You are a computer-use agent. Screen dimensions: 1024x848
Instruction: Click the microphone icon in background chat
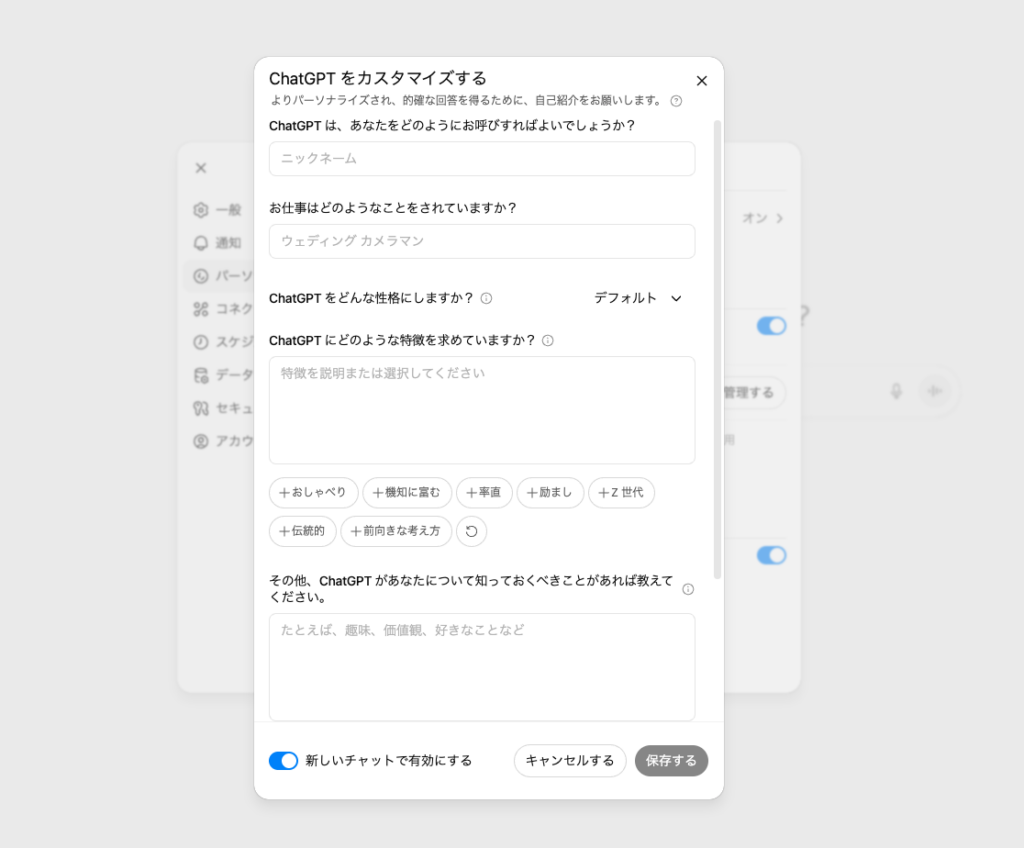coord(897,391)
